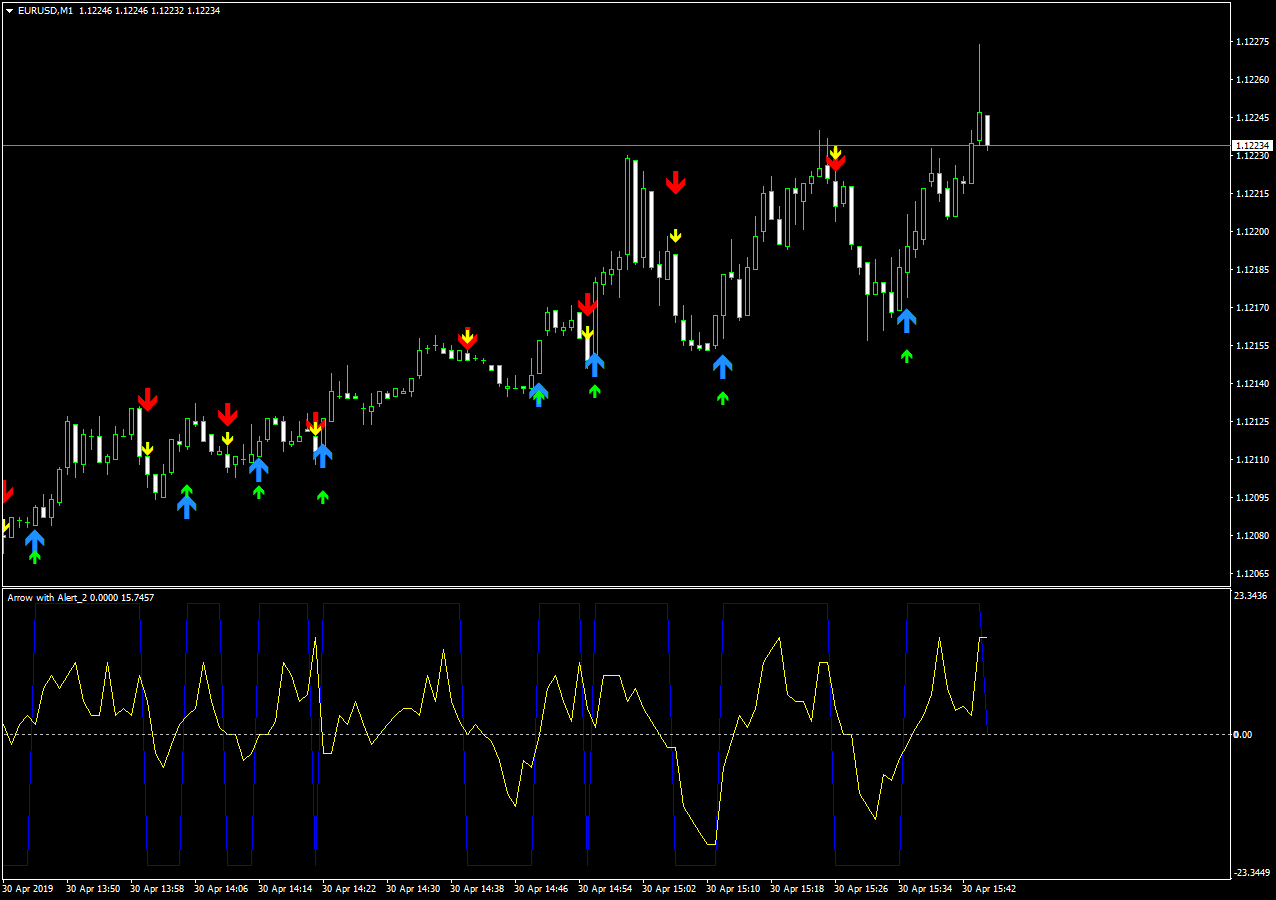The height and width of the screenshot is (900, 1276).
Task: Select the leftmost blue up arrow signal
Action: pyautogui.click(x=35, y=541)
